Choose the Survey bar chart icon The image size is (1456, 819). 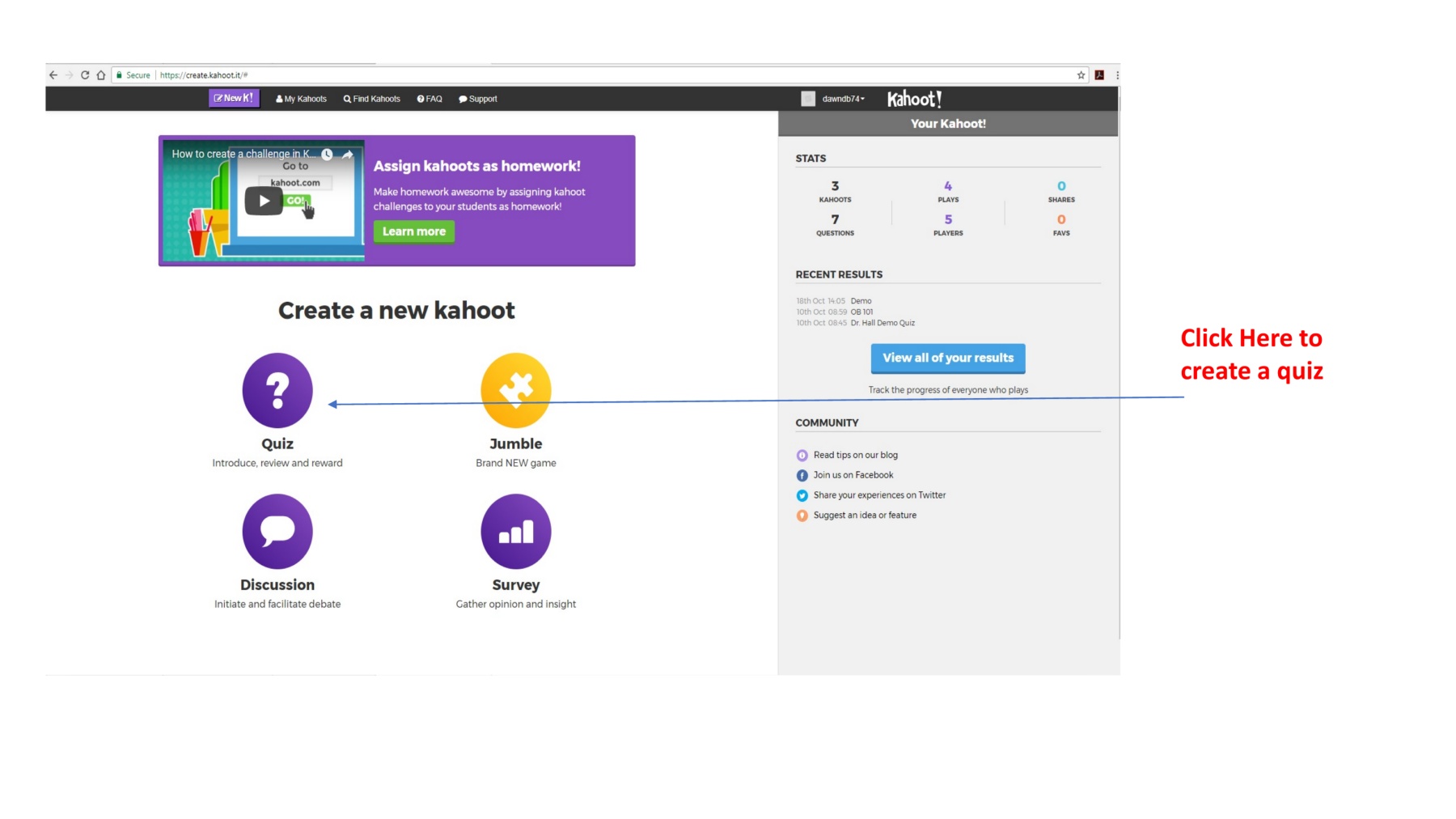coord(515,531)
